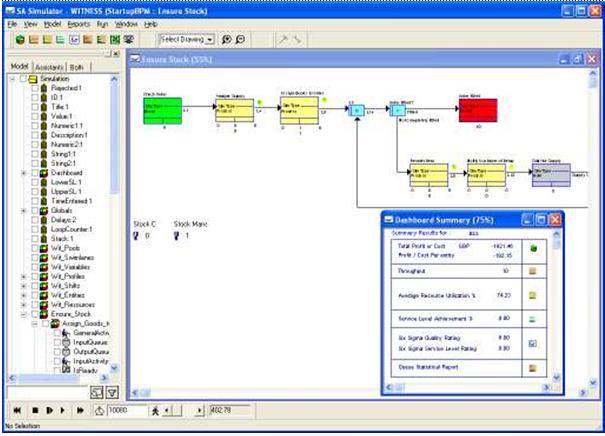Click the walking figure icon in the run toolbar
Image resolution: width=605 pixels, height=436 pixels.
(x=155, y=411)
